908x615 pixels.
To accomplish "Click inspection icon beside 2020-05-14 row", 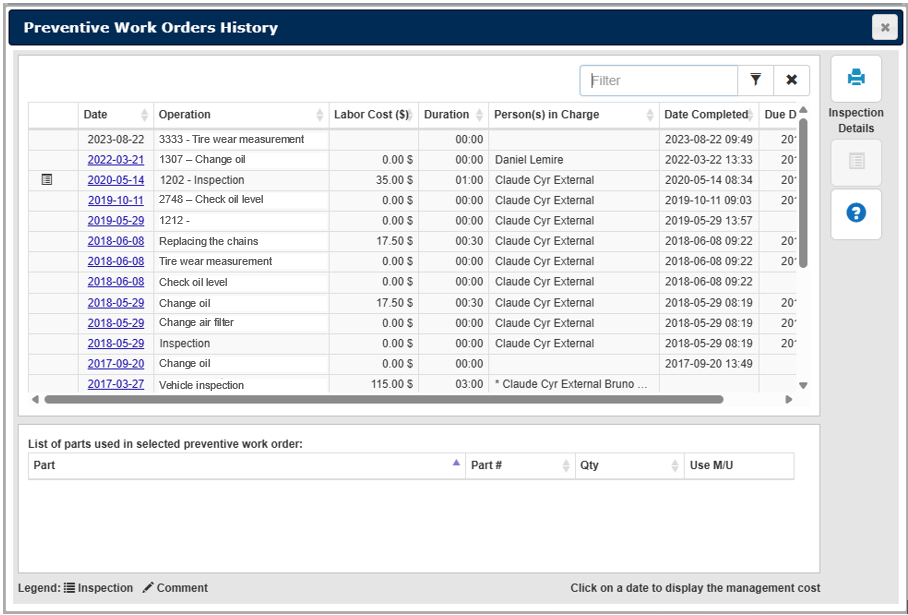I will (x=47, y=180).
